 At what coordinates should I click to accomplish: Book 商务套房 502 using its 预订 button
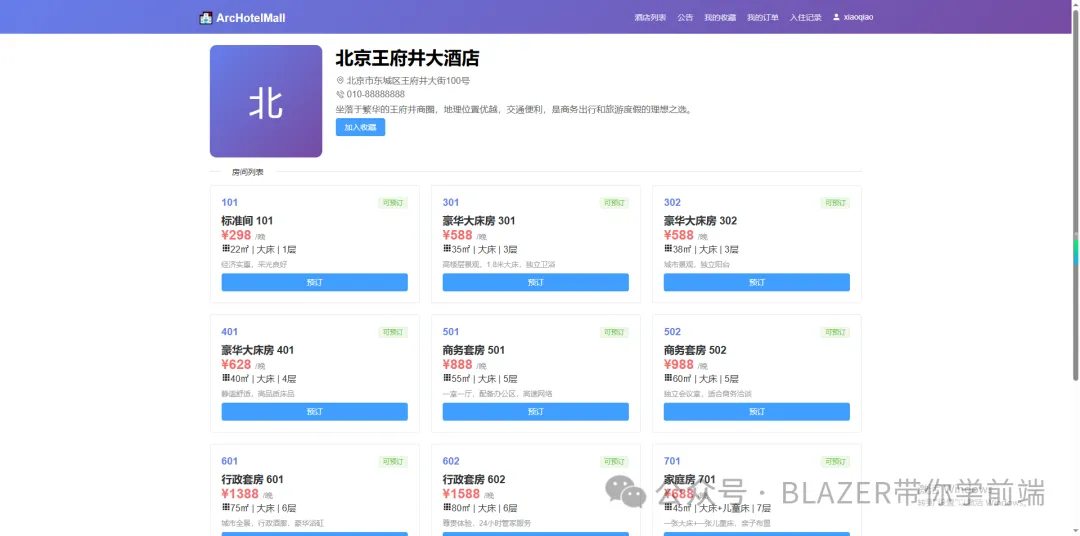click(757, 412)
